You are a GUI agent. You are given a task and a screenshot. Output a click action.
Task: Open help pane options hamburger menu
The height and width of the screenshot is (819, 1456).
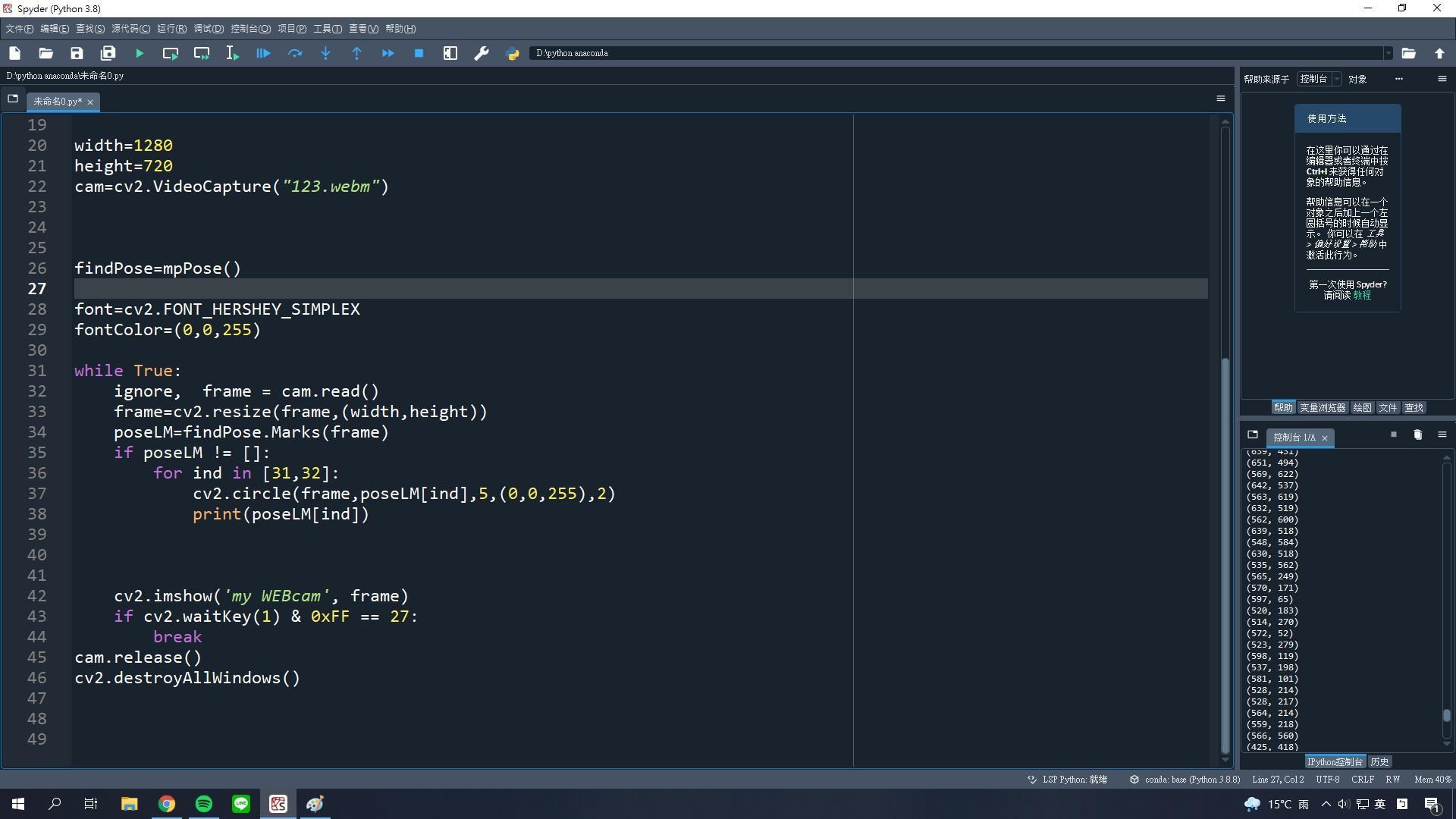tap(1442, 79)
